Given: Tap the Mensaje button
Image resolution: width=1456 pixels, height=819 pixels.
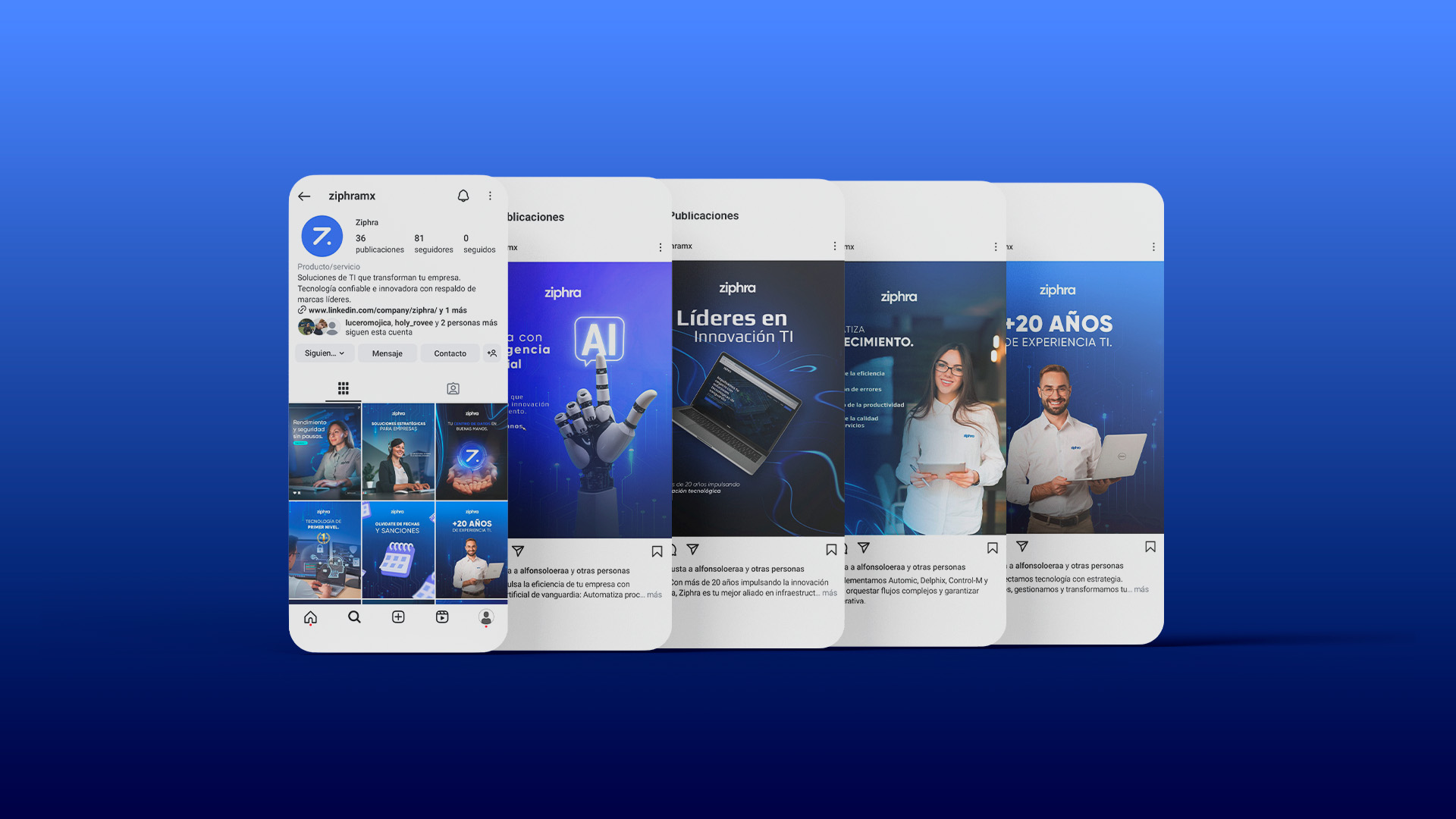Looking at the screenshot, I should click(x=388, y=353).
